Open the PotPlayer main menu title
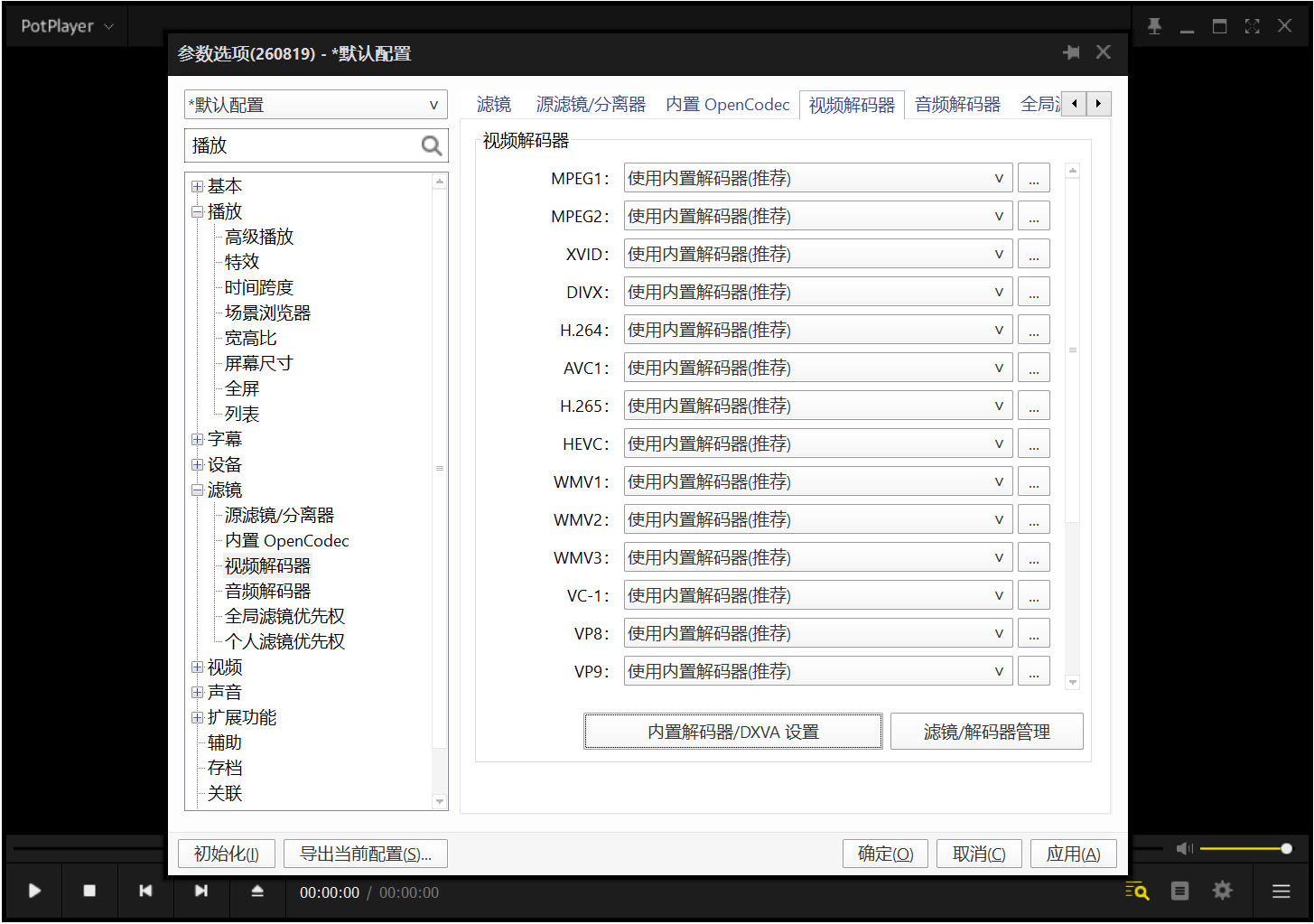1314x924 pixels. tap(66, 26)
